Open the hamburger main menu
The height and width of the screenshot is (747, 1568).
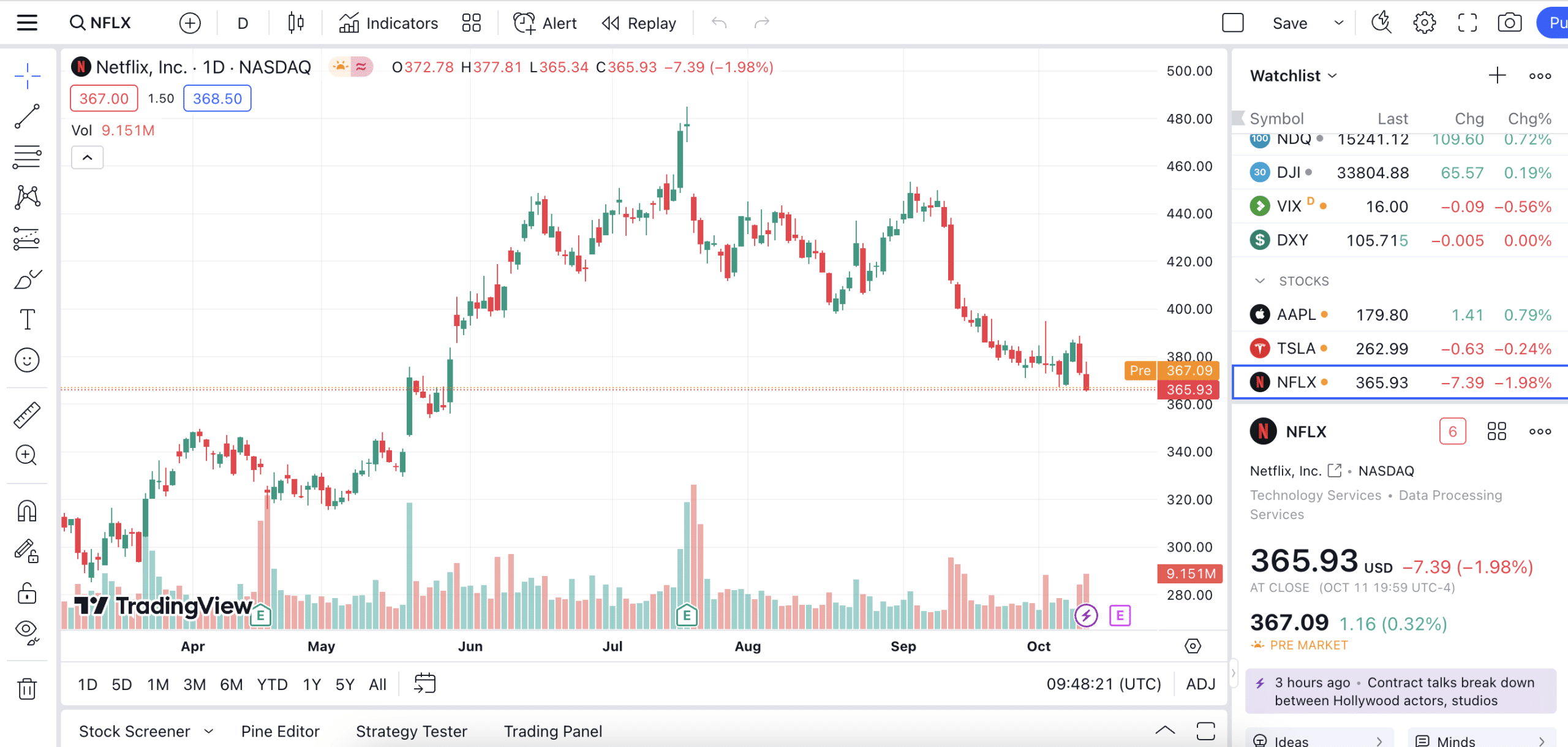pyautogui.click(x=27, y=23)
